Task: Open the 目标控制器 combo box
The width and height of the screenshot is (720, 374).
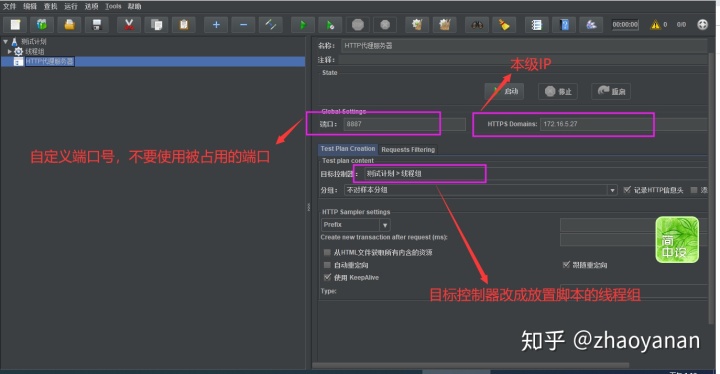Action: [x=535, y=174]
